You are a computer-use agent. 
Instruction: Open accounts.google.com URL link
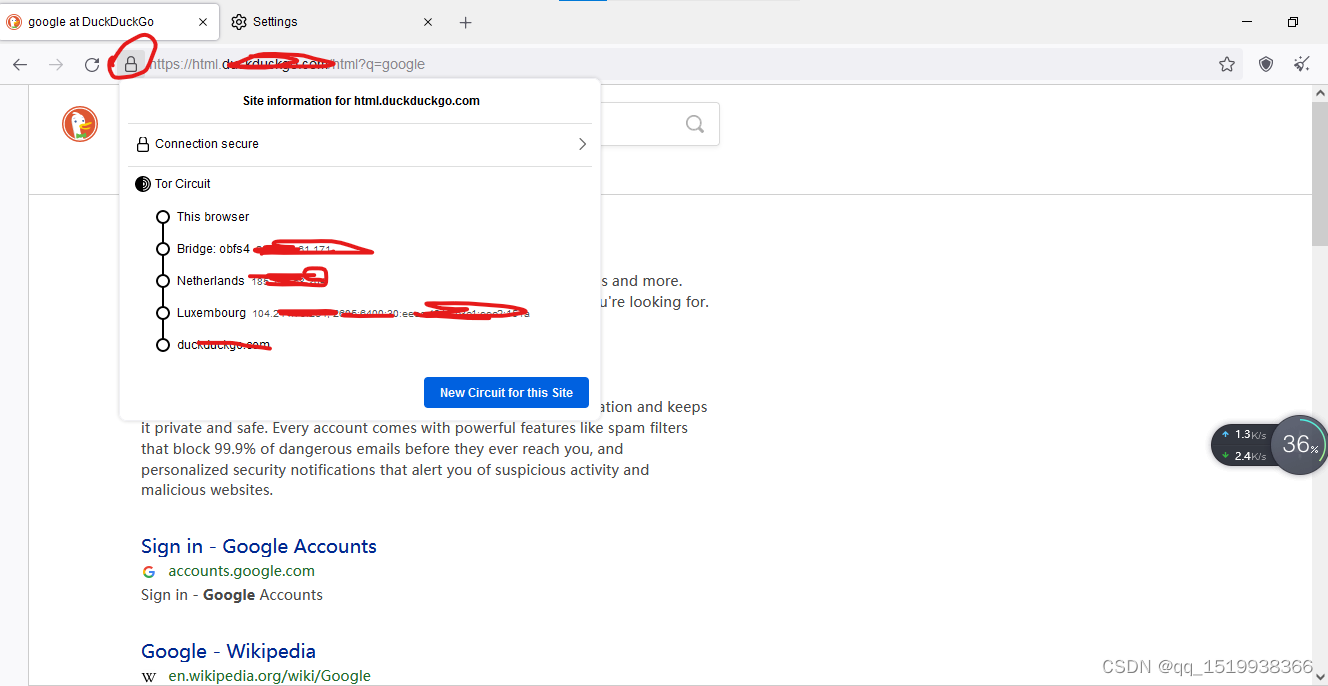pos(241,571)
